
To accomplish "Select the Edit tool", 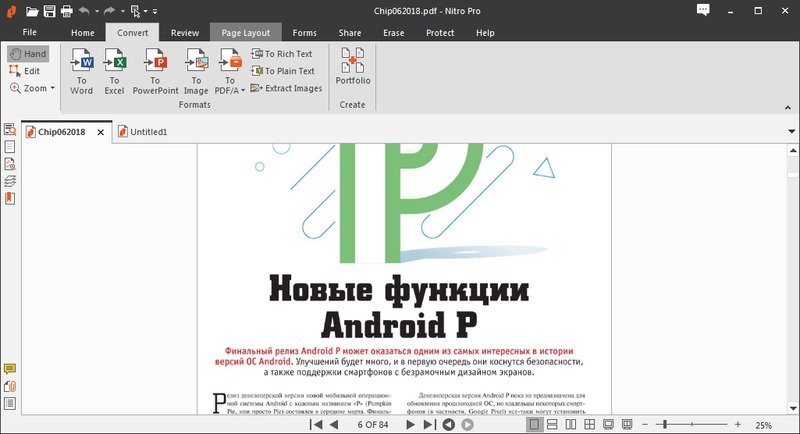I will [x=24, y=71].
